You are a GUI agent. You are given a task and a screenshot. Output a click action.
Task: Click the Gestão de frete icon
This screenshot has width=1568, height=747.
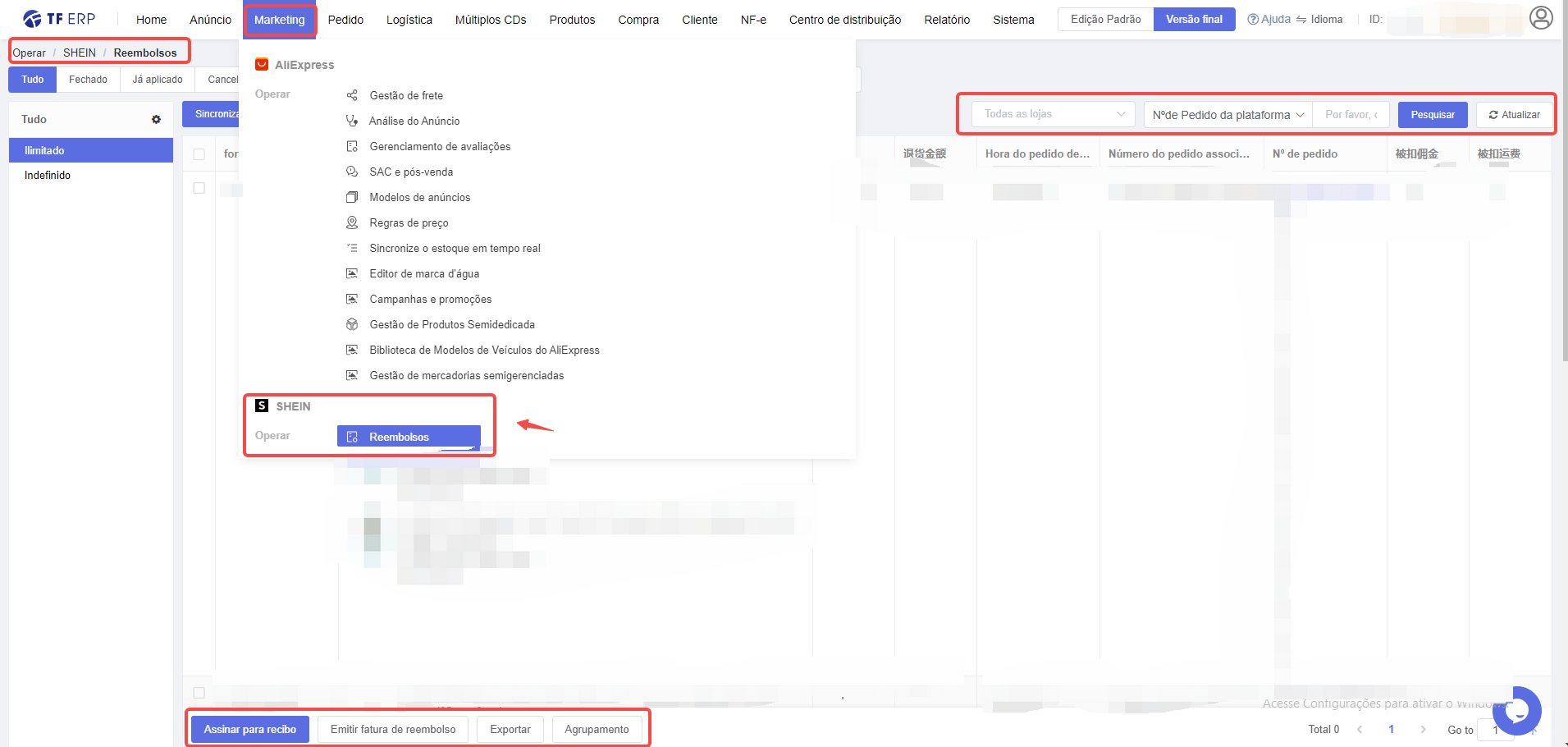pyautogui.click(x=352, y=95)
